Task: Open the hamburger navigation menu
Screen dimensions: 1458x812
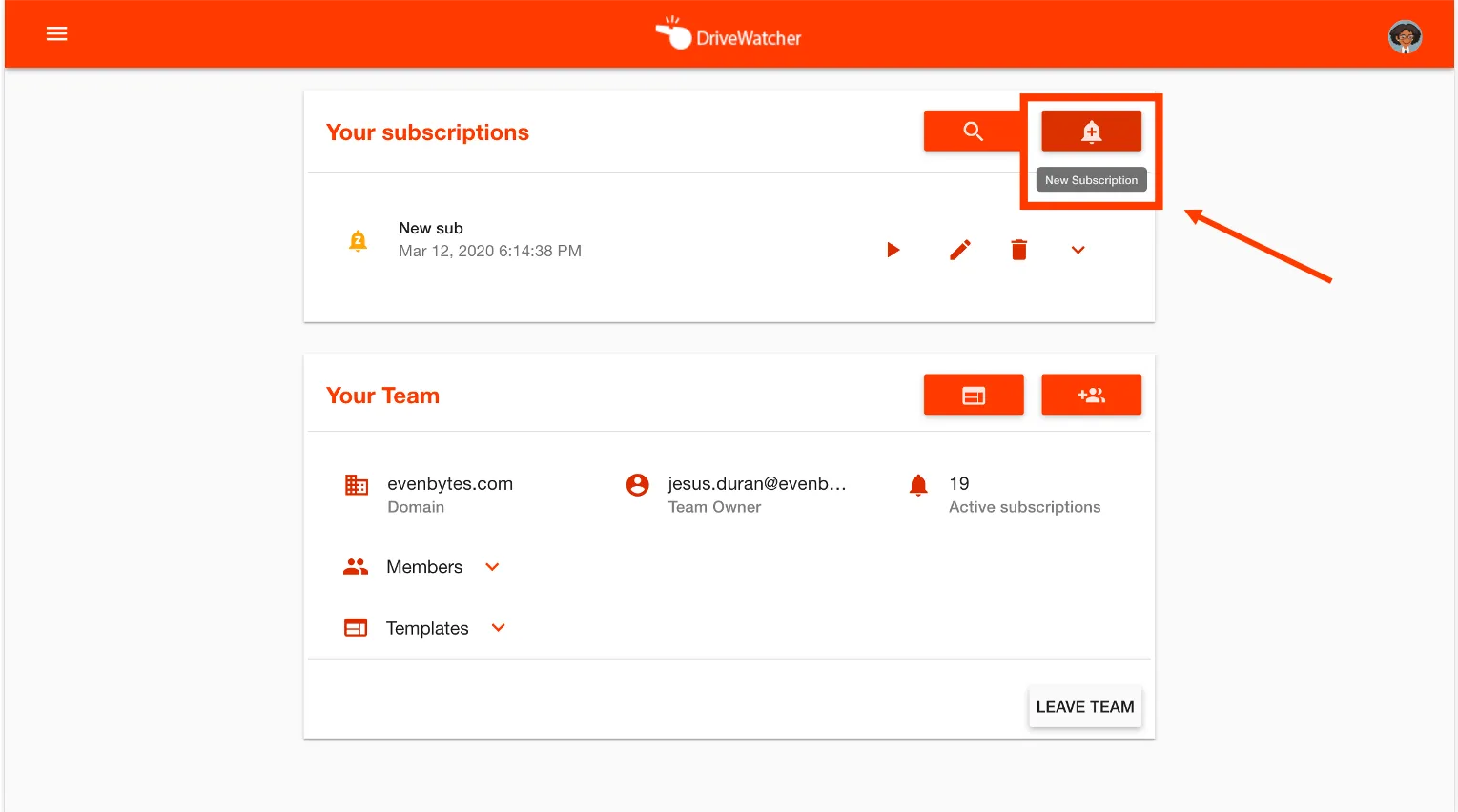Action: (57, 34)
